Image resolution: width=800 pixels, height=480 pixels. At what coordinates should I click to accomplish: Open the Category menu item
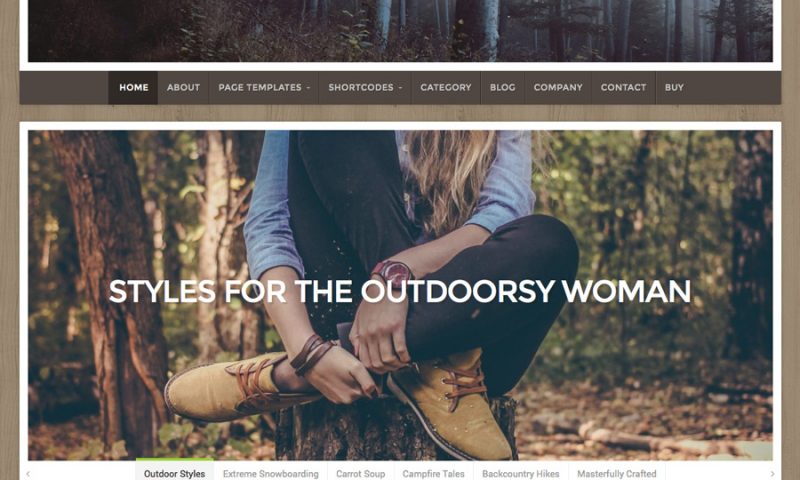coord(446,88)
